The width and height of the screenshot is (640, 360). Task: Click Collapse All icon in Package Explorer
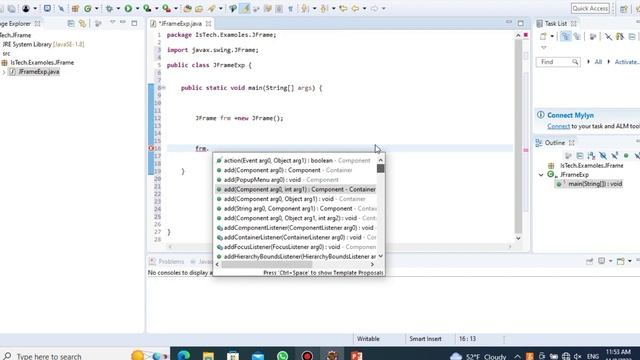pyautogui.click(x=71, y=24)
